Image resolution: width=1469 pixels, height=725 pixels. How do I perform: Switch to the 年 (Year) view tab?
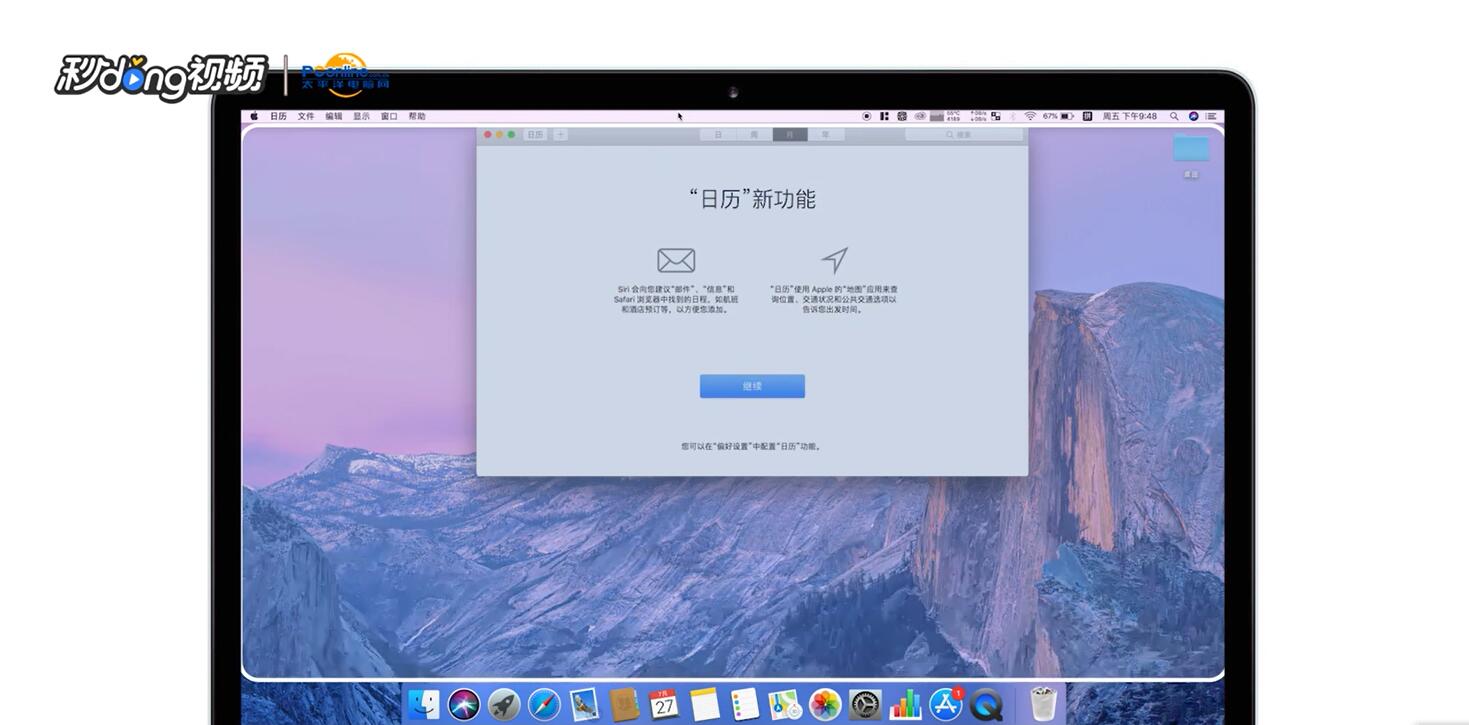tap(826, 135)
